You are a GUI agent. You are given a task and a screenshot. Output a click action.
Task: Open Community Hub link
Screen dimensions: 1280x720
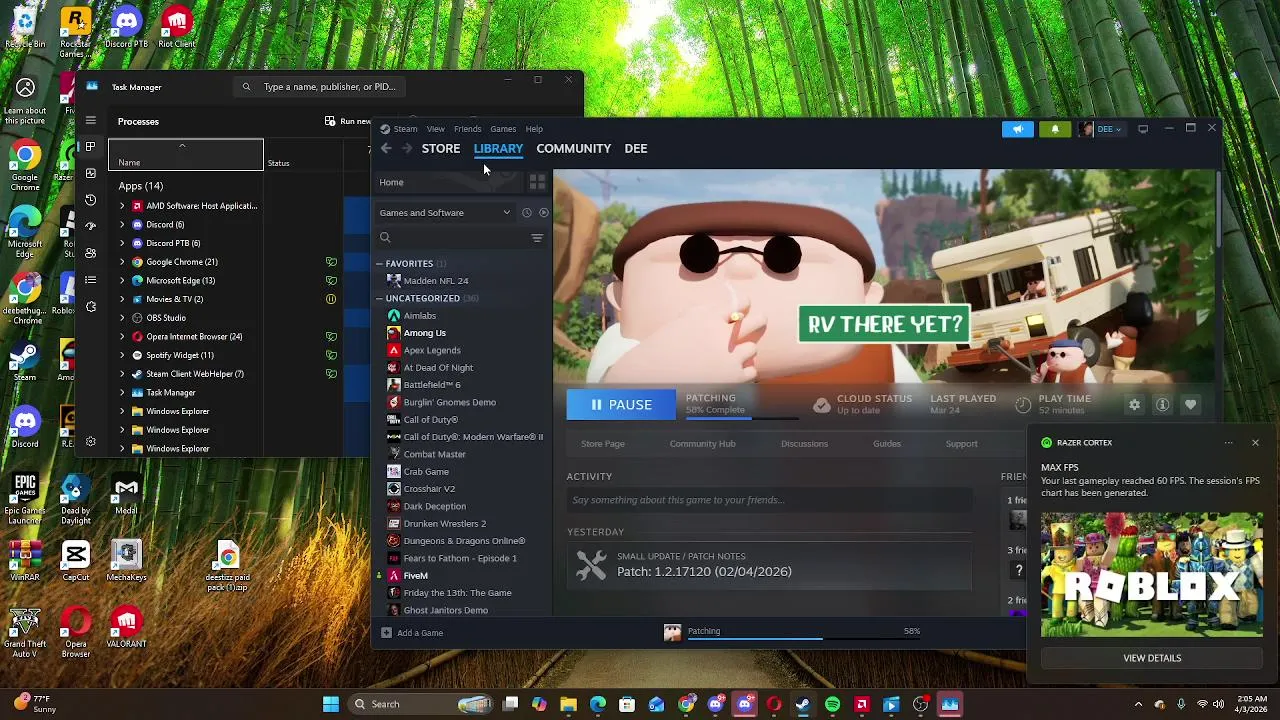coord(702,444)
